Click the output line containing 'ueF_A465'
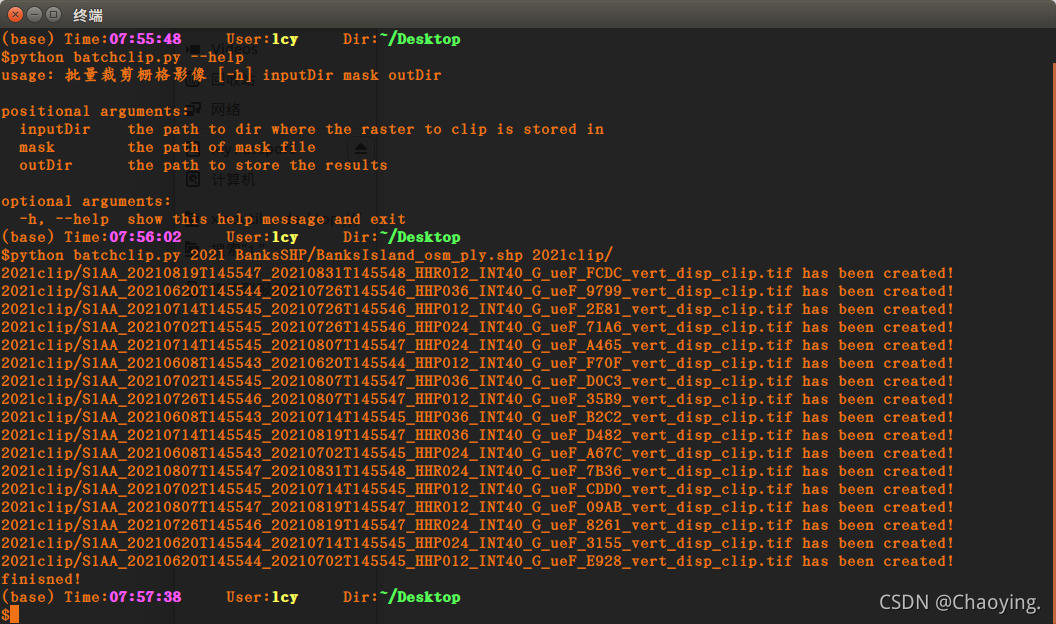This screenshot has width=1056, height=624. tap(477, 345)
